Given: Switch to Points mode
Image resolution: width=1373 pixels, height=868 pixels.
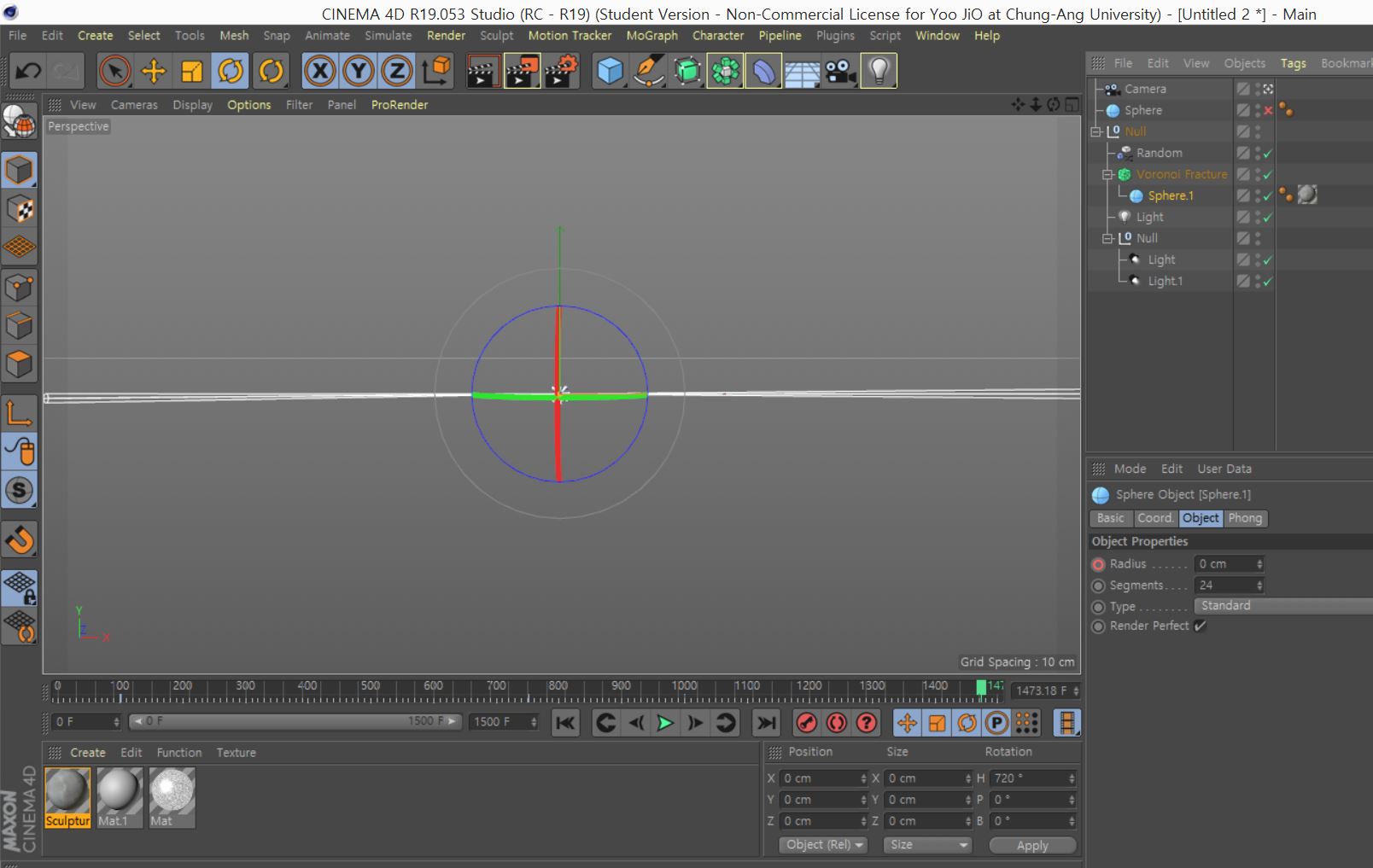Looking at the screenshot, I should (19, 288).
